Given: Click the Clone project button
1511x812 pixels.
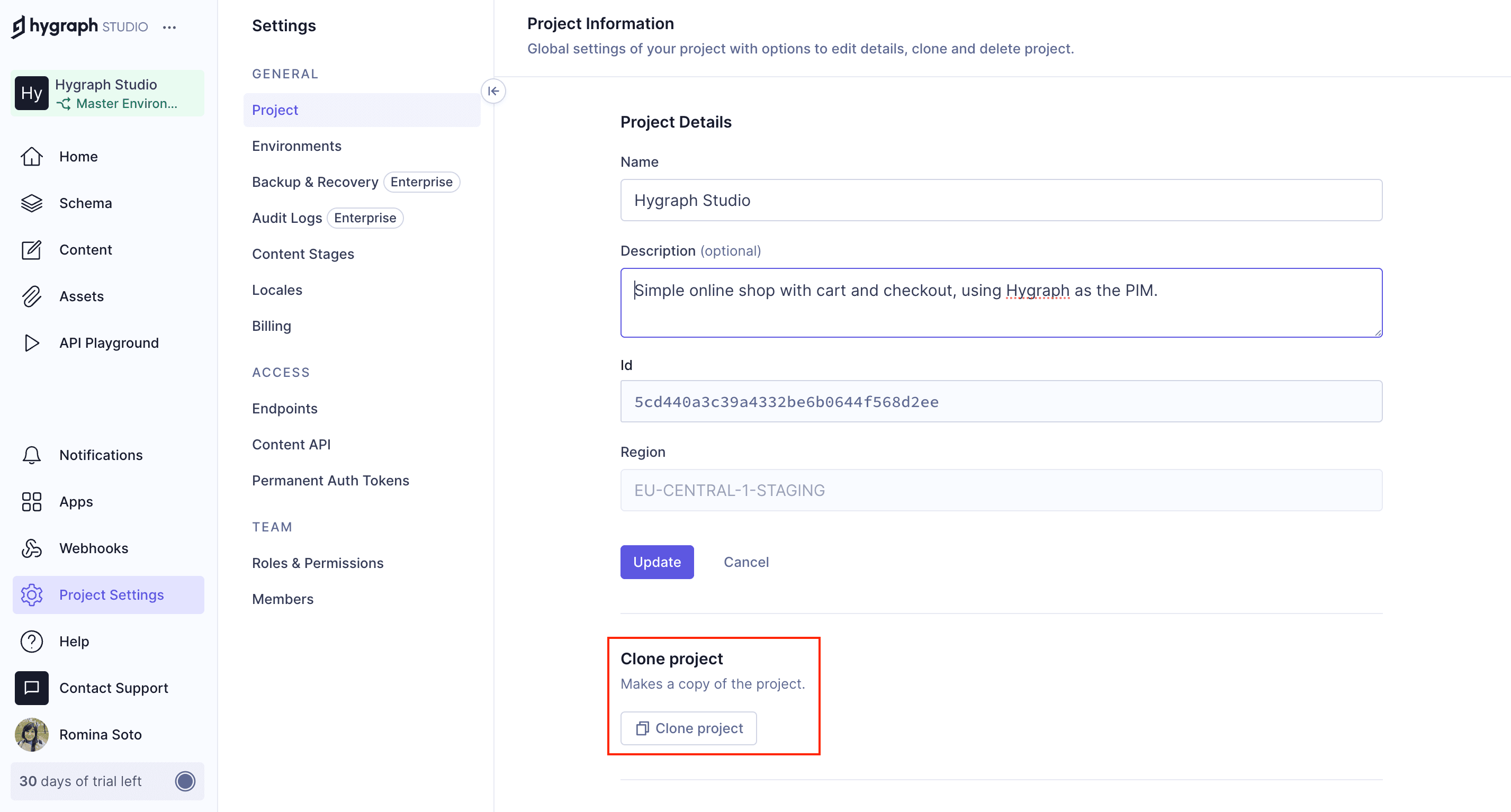Looking at the screenshot, I should tap(688, 728).
